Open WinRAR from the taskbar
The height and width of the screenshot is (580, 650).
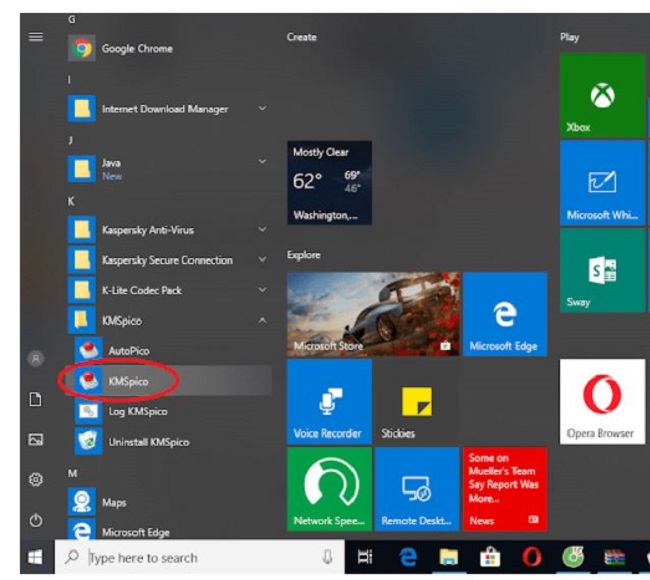coord(614,557)
